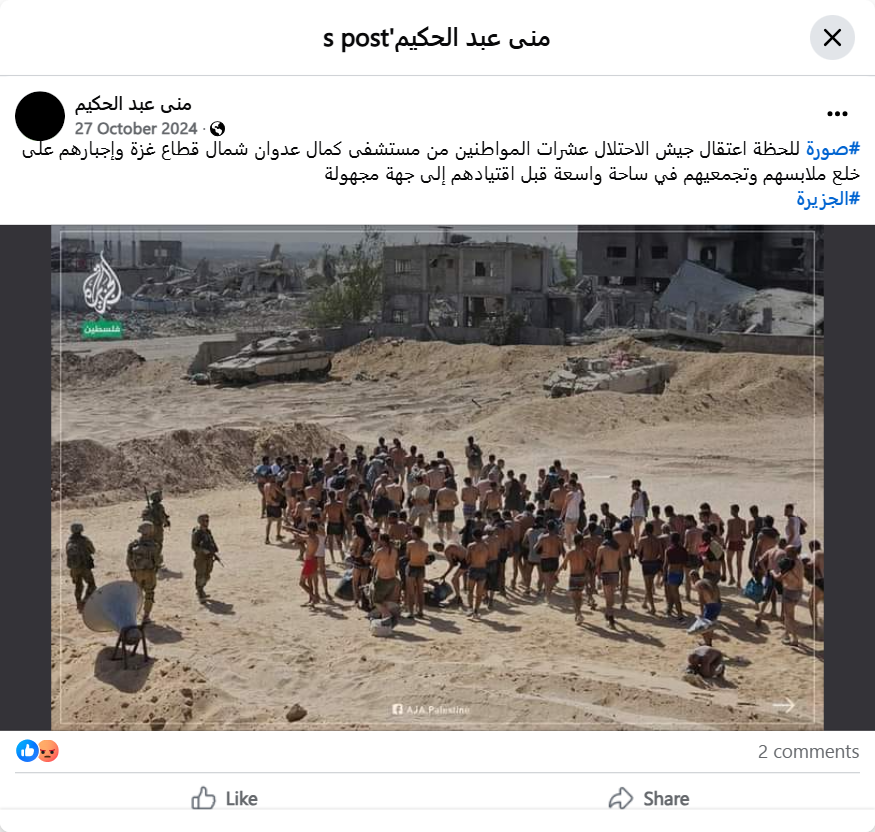Image resolution: width=875 pixels, height=832 pixels.
Task: Click the author's black profile picture
Action: pos(40,117)
